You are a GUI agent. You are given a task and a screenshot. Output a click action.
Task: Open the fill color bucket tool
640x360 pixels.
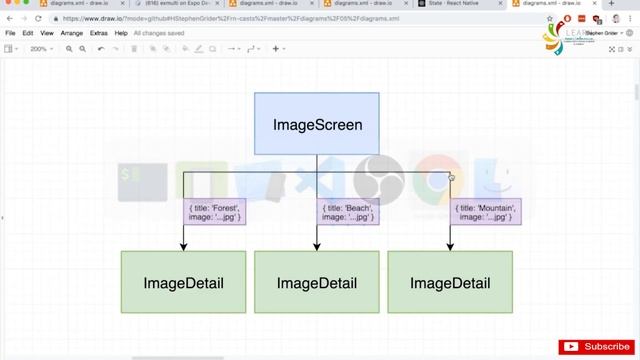coord(185,49)
